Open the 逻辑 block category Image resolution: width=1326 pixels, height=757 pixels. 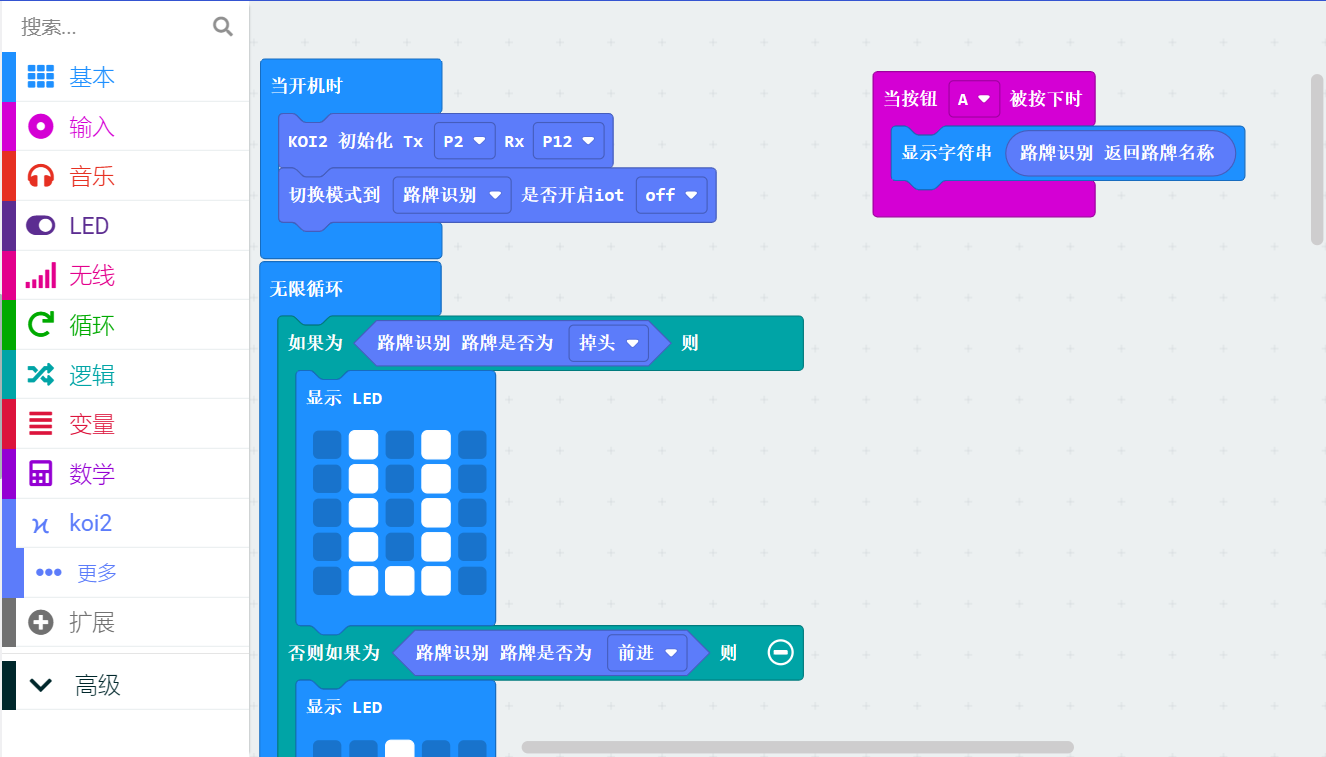pos(125,375)
